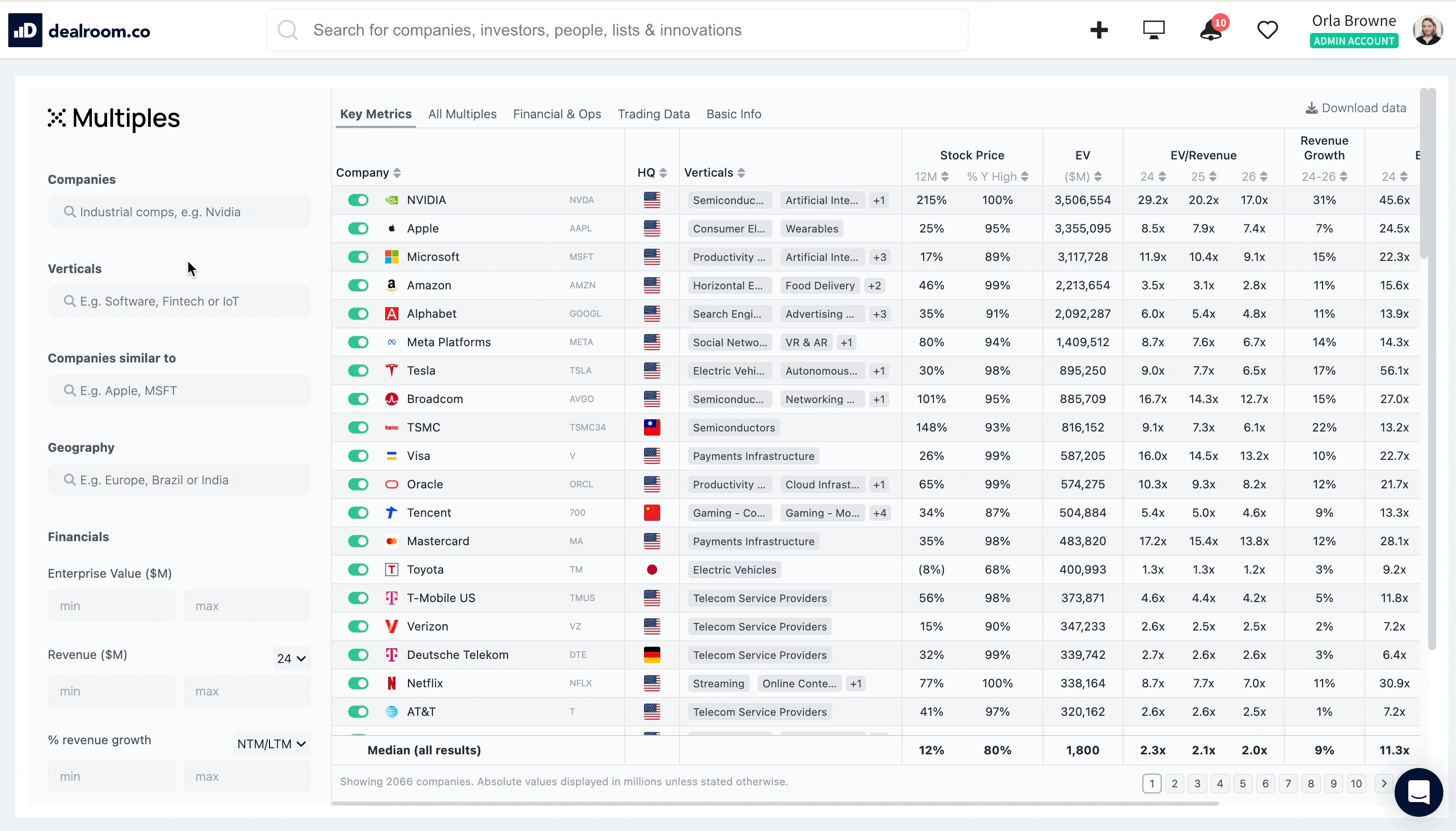The height and width of the screenshot is (831, 1456).
Task: Toggle the AT&T row switch
Action: [358, 712]
